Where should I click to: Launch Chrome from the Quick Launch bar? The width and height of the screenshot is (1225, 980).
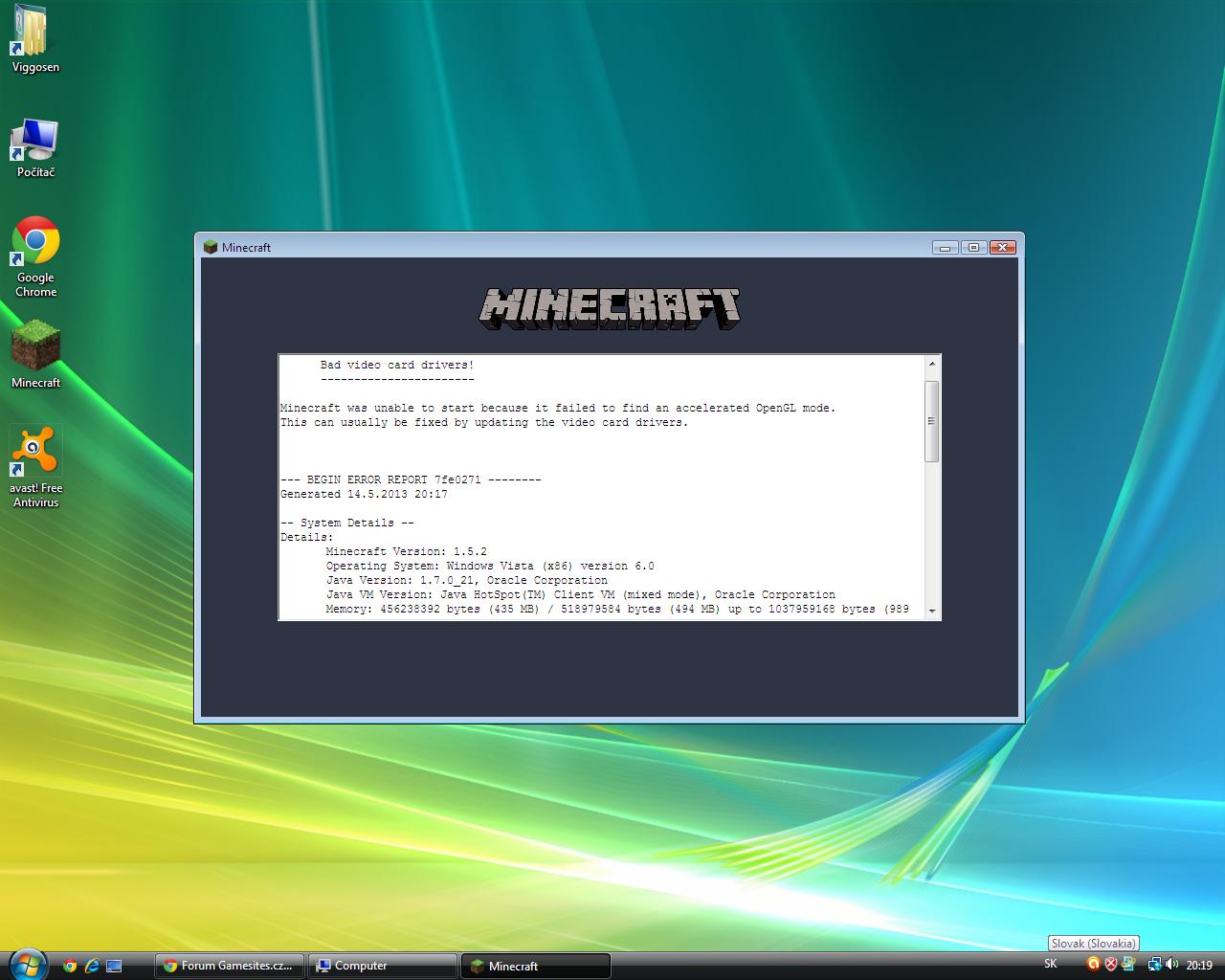point(70,966)
